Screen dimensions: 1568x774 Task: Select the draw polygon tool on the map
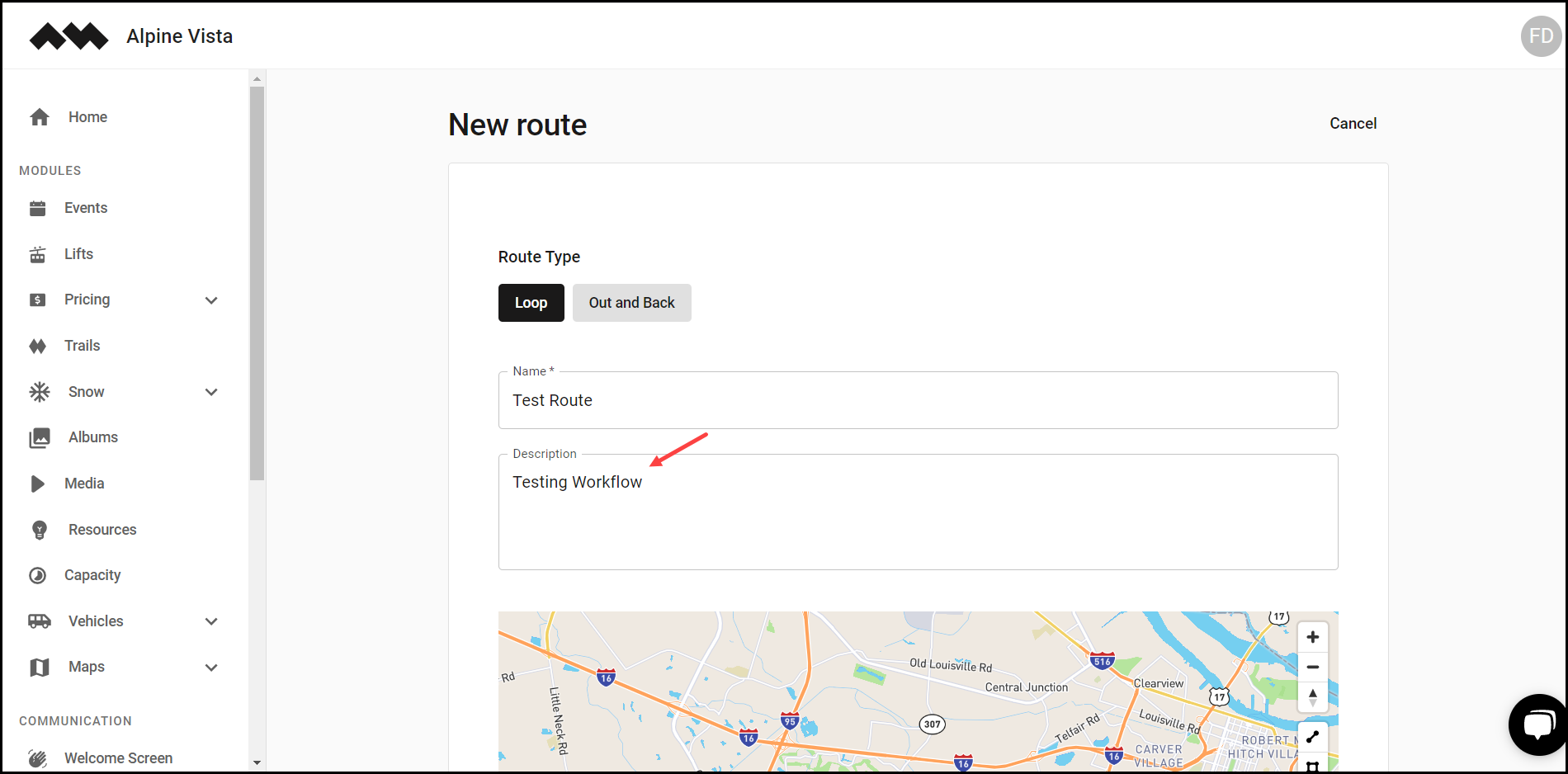click(x=1313, y=767)
